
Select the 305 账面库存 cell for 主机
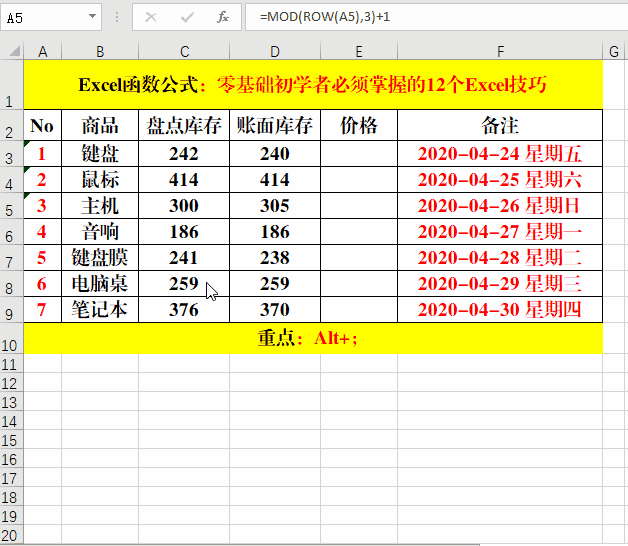(275, 206)
